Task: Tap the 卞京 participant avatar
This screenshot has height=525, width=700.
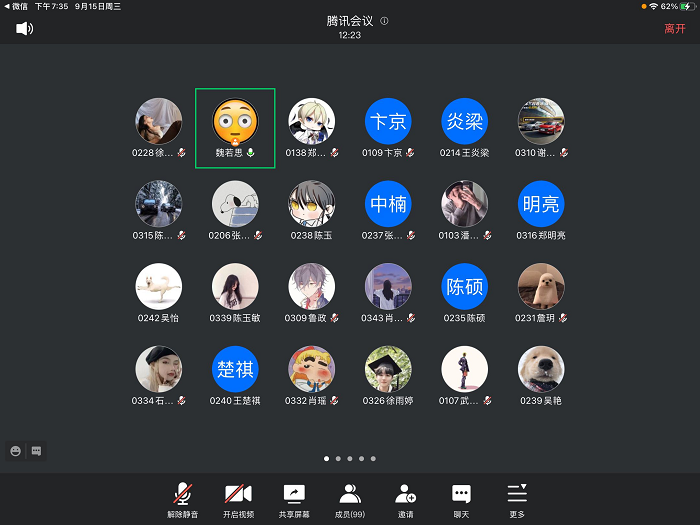Action: 388,121
